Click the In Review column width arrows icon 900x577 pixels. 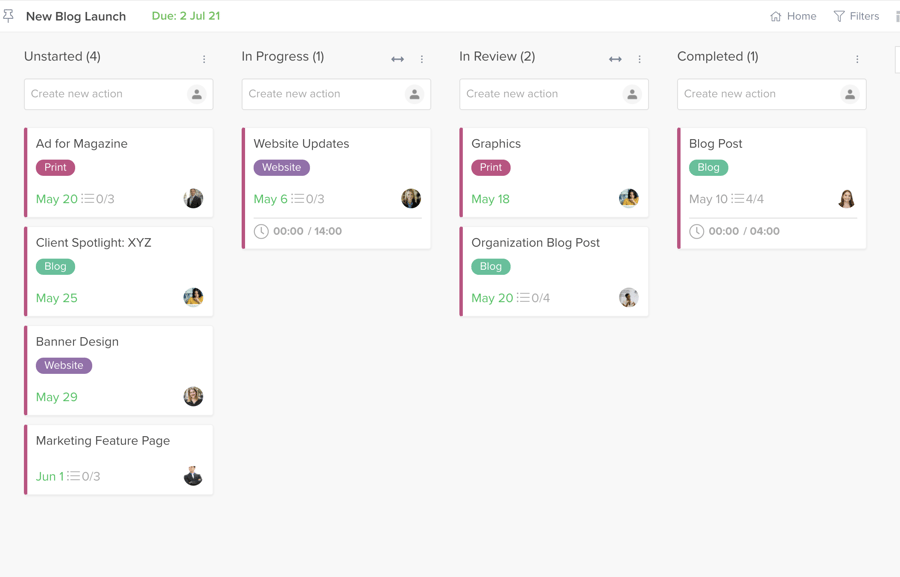(615, 59)
